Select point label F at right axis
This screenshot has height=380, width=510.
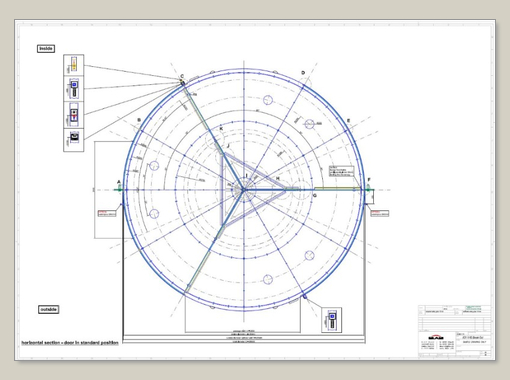369,180
